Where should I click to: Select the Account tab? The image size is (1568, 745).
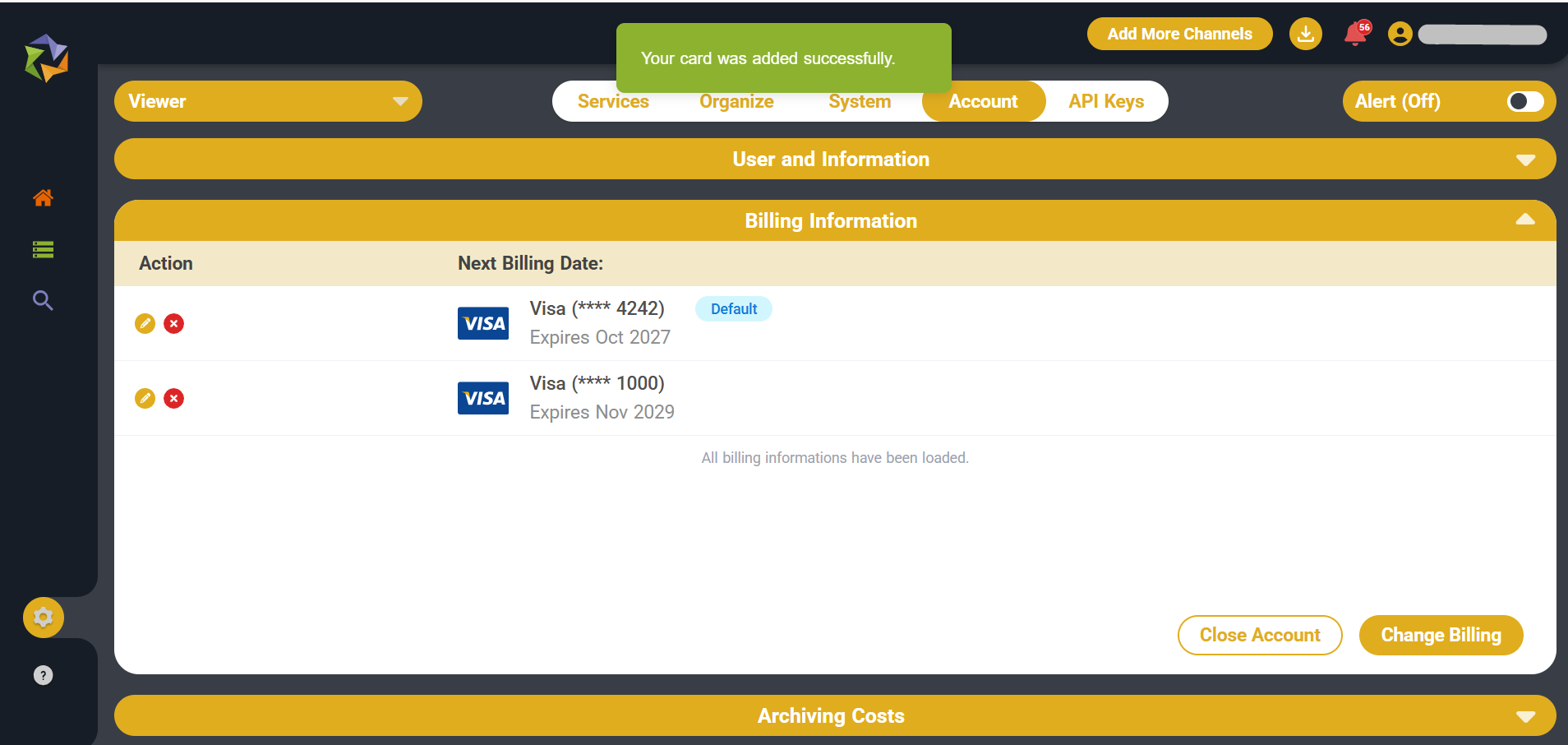point(984,101)
